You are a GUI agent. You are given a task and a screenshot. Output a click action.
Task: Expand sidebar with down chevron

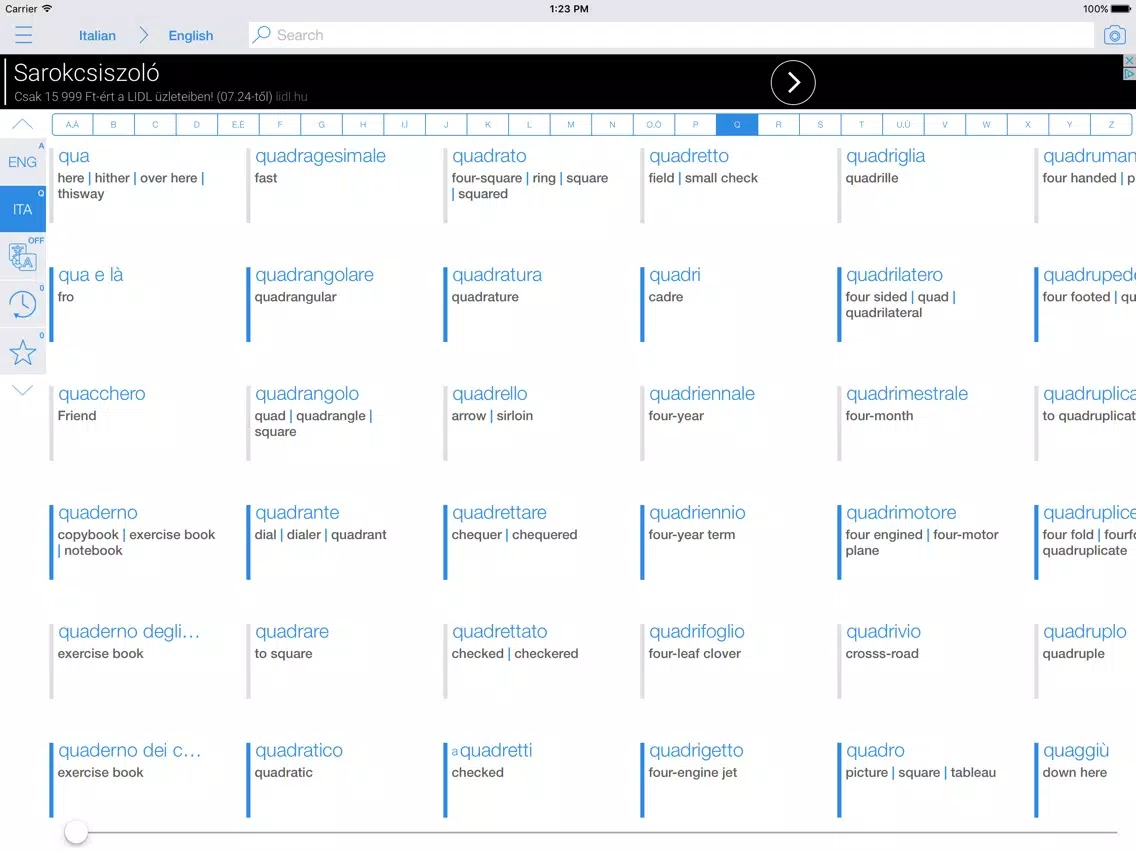[x=22, y=390]
